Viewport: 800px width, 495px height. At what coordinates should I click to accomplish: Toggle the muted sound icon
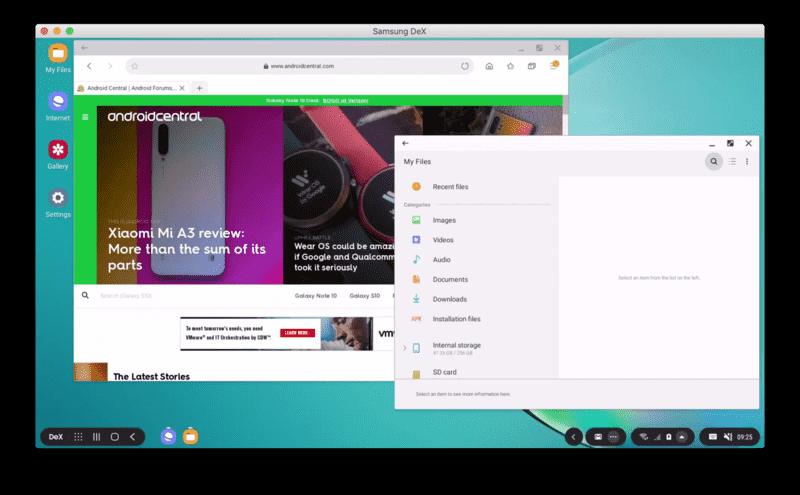coord(728,437)
